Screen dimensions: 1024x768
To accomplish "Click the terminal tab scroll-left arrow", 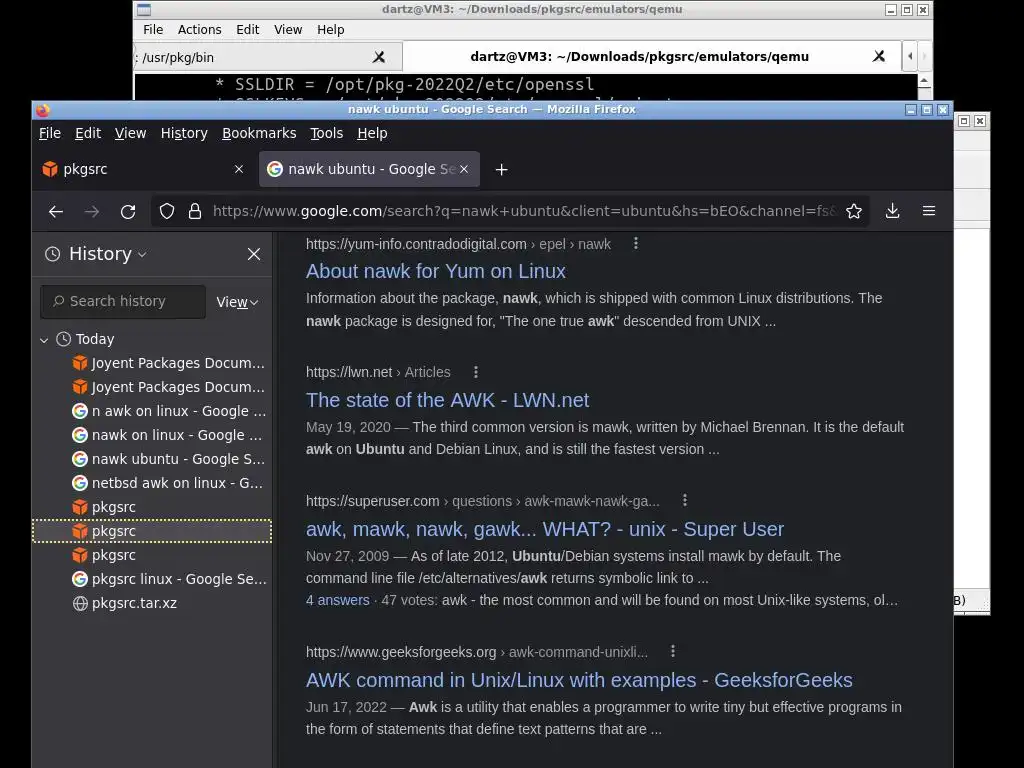I will [x=910, y=57].
